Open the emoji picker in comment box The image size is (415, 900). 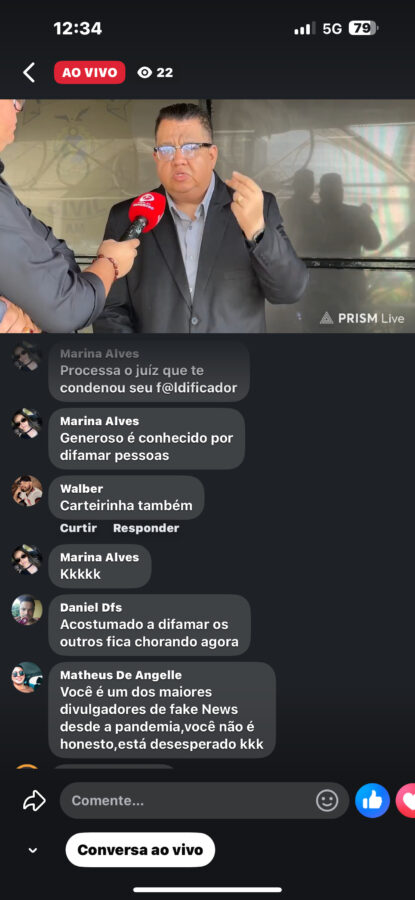[x=327, y=800]
